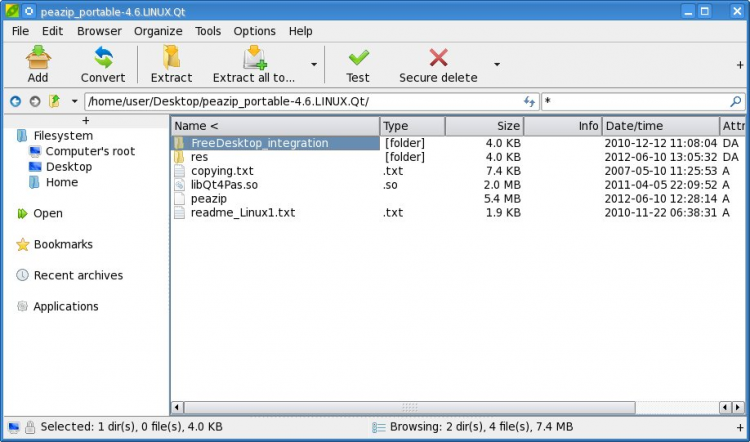Go back with the blue arrow
The height and width of the screenshot is (442, 750).
[15, 101]
